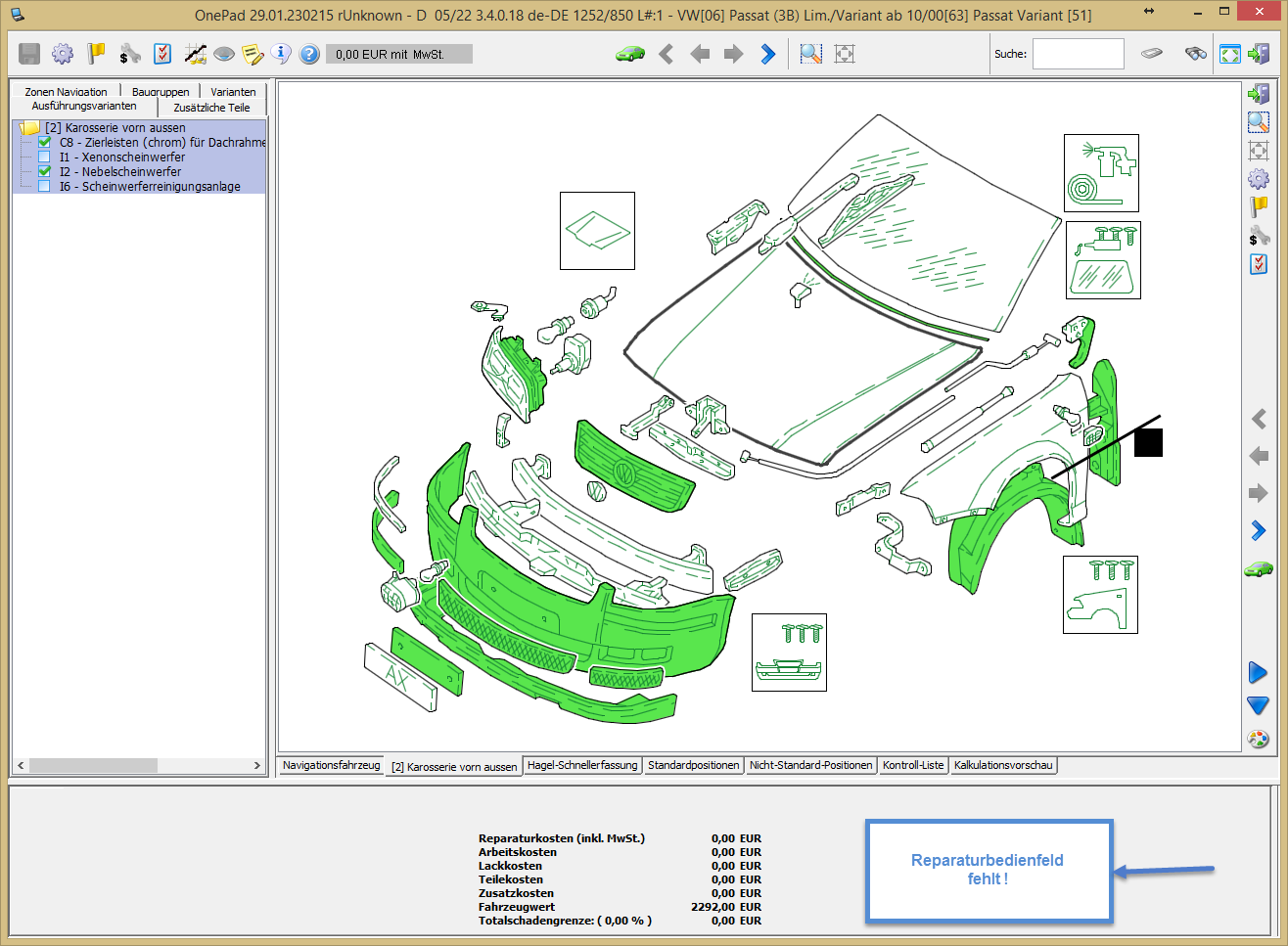Open settings gear in right sidebar
Screen dimensions: 1288x946
coord(1259,179)
